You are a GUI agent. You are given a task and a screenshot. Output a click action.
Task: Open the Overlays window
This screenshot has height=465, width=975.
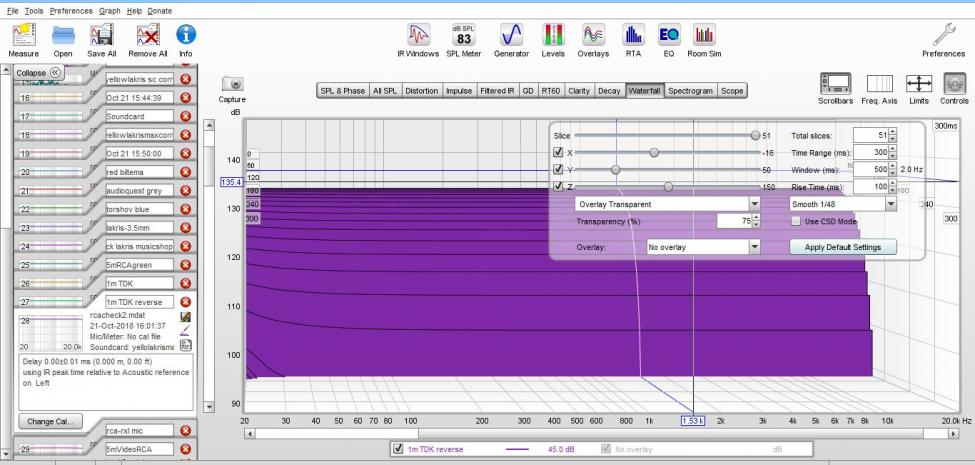(x=593, y=35)
